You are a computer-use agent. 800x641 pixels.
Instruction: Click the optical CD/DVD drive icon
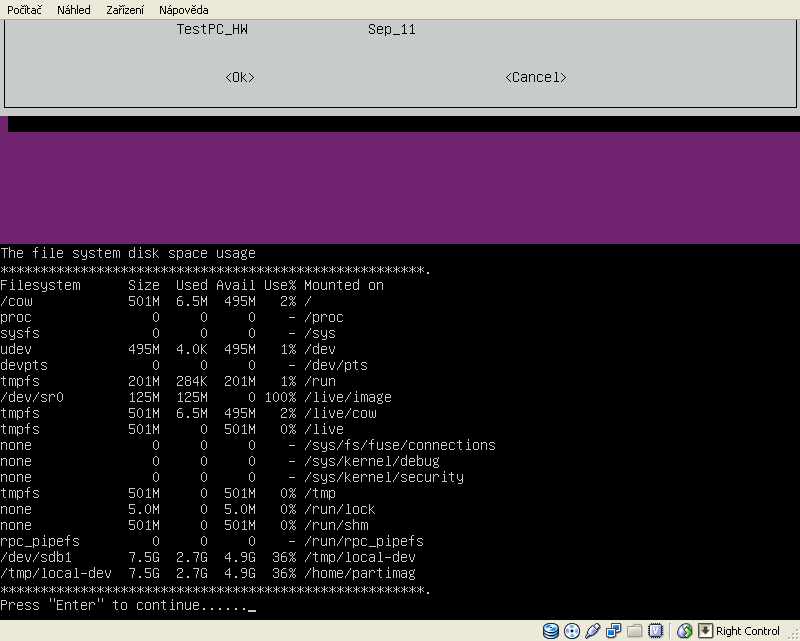572,631
